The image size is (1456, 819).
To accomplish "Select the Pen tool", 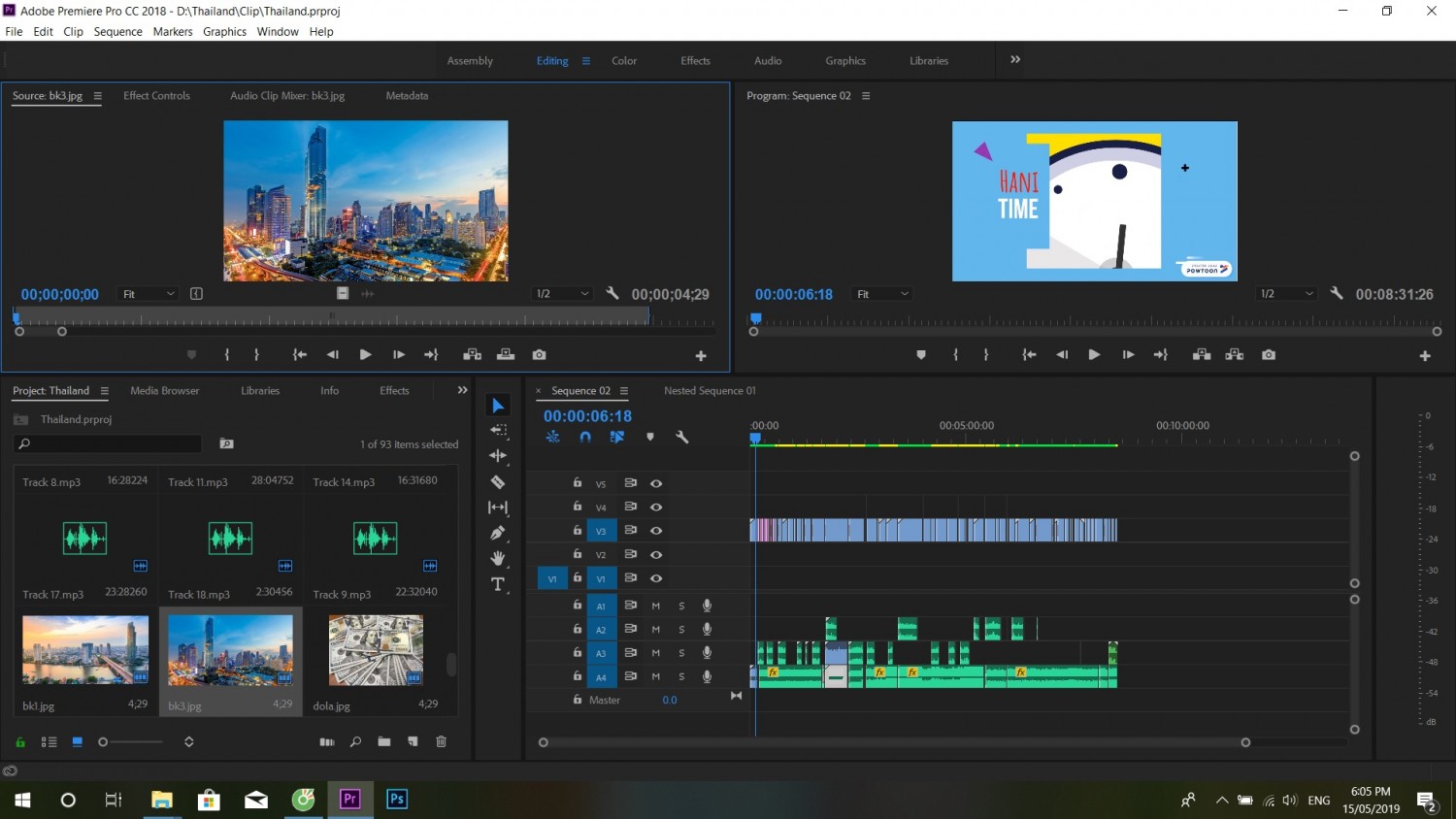I will pos(498,532).
